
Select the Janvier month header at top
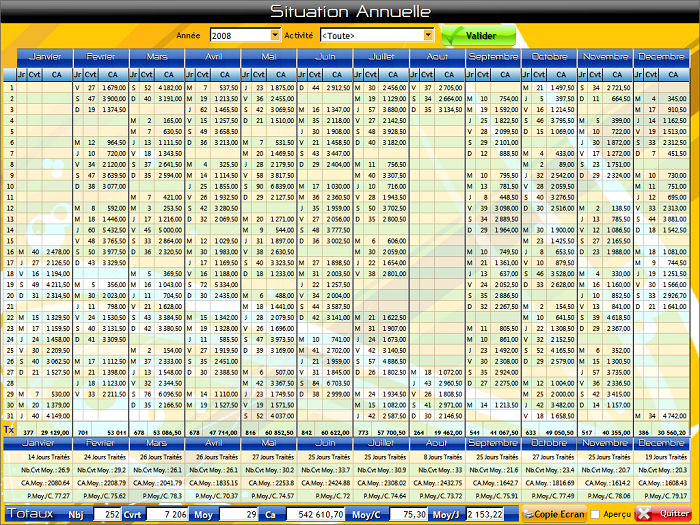click(x=43, y=56)
